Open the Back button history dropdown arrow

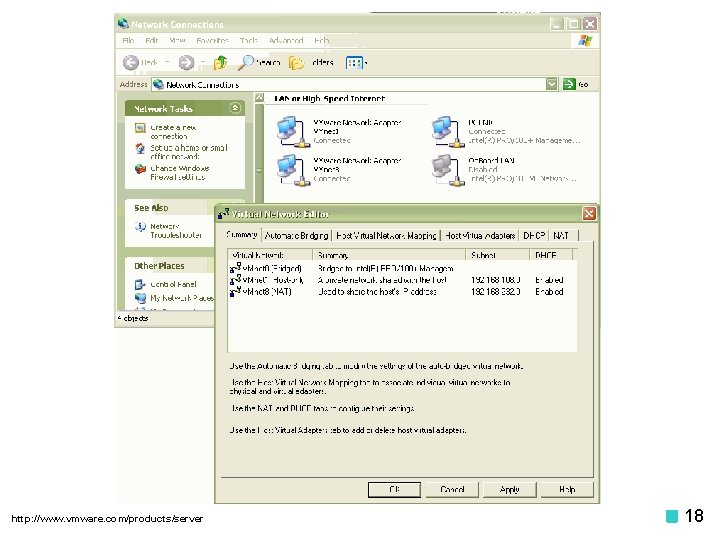(167, 62)
